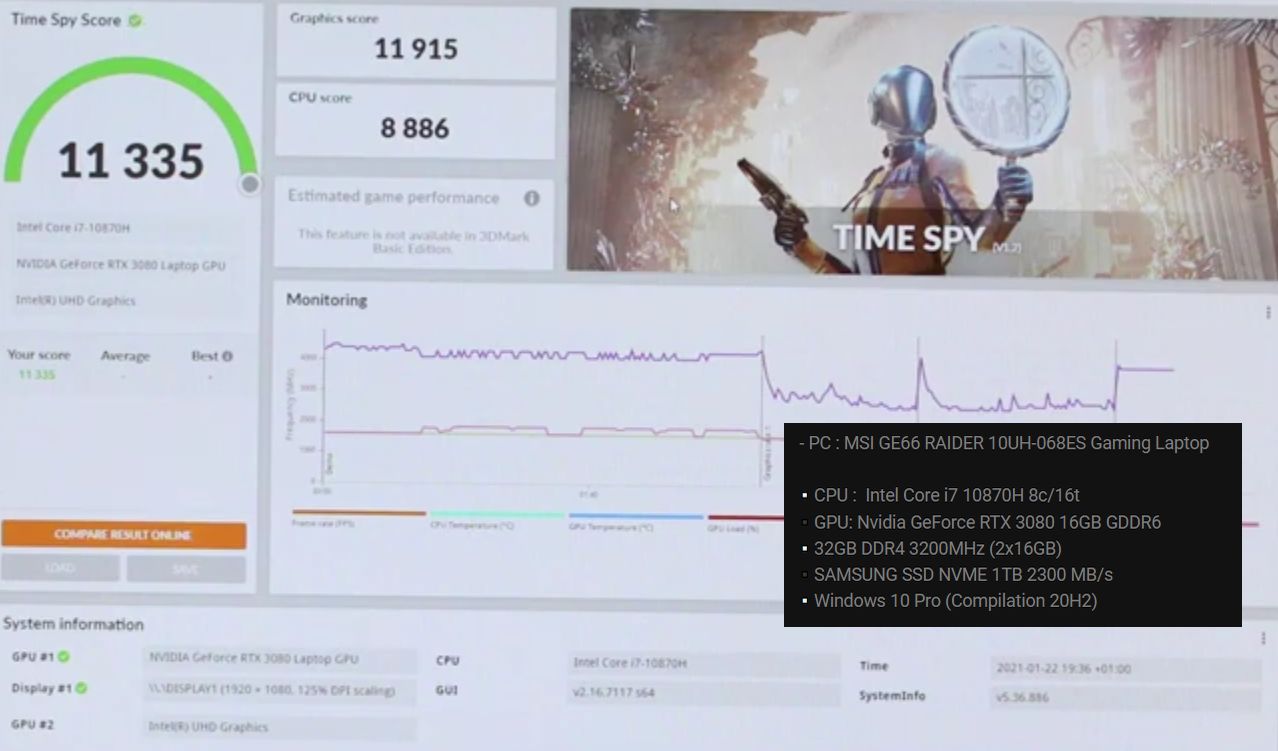Viewport: 1278px width, 751px height.
Task: Click the Display #1 field \\.\DISPLAY1 value
Action: (x=280, y=691)
